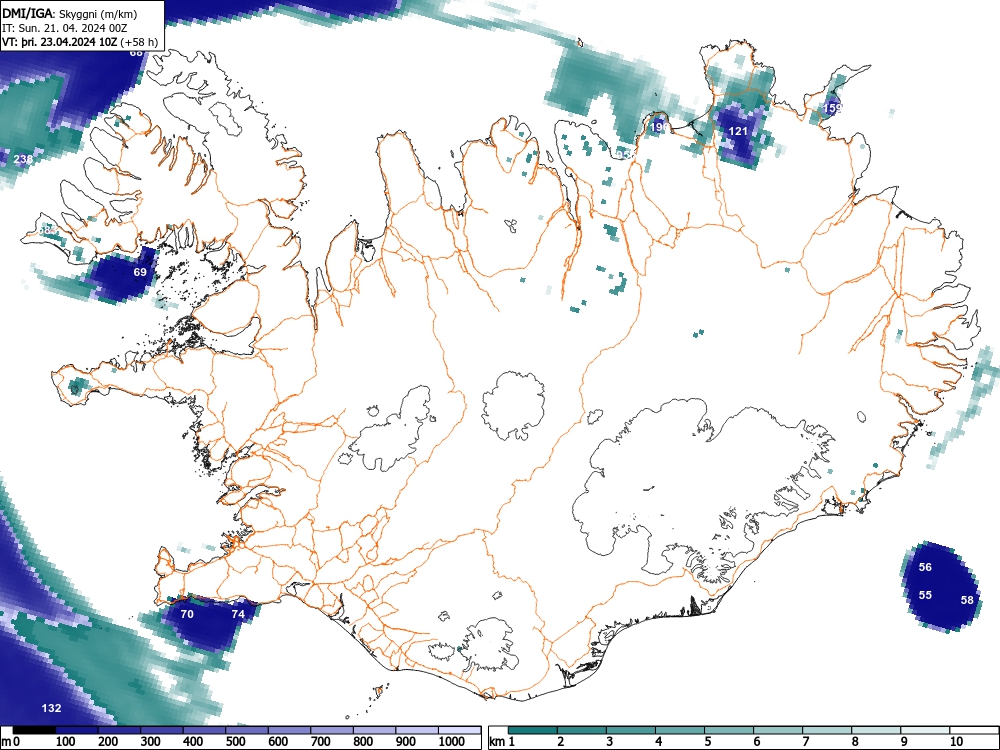Click the value 132 in the southwest sea
This screenshot has width=1000, height=750.
click(x=52, y=708)
